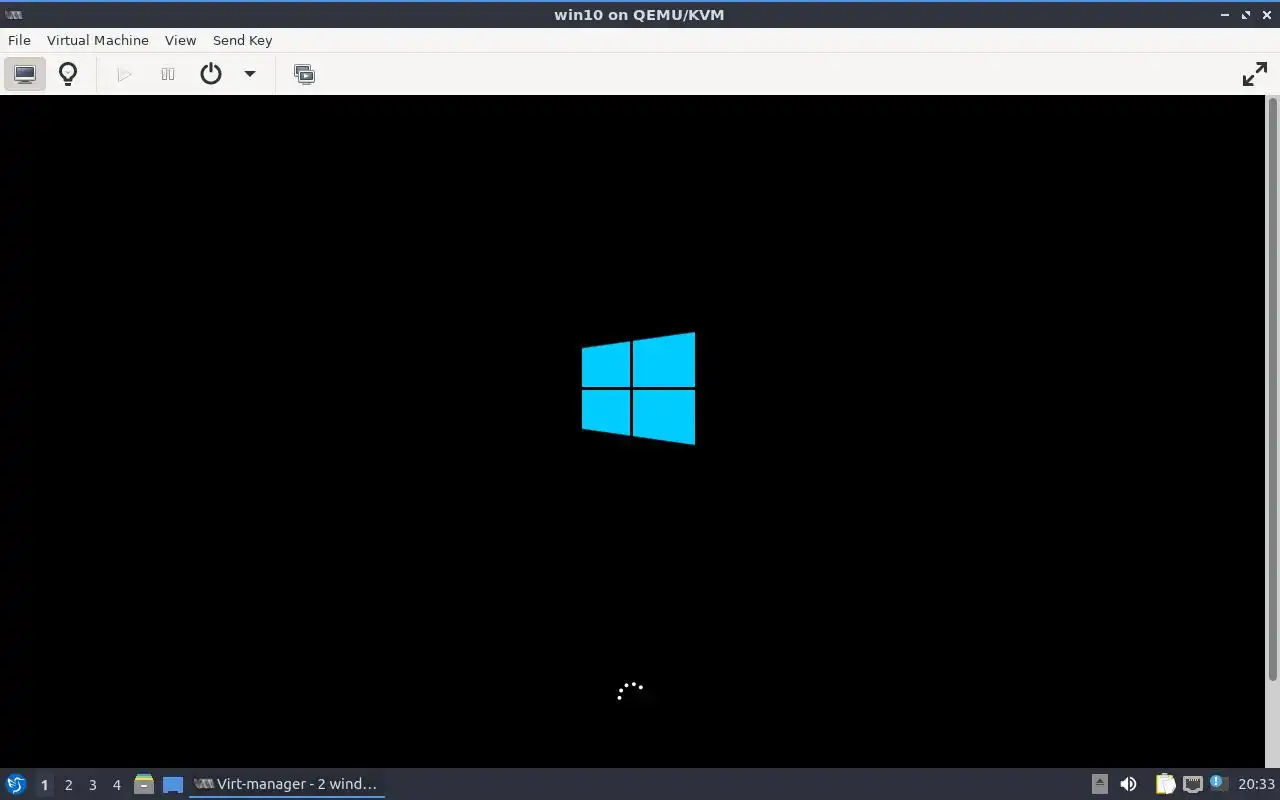
Task: Select the Virt-manager taskbar button
Action: 287,784
